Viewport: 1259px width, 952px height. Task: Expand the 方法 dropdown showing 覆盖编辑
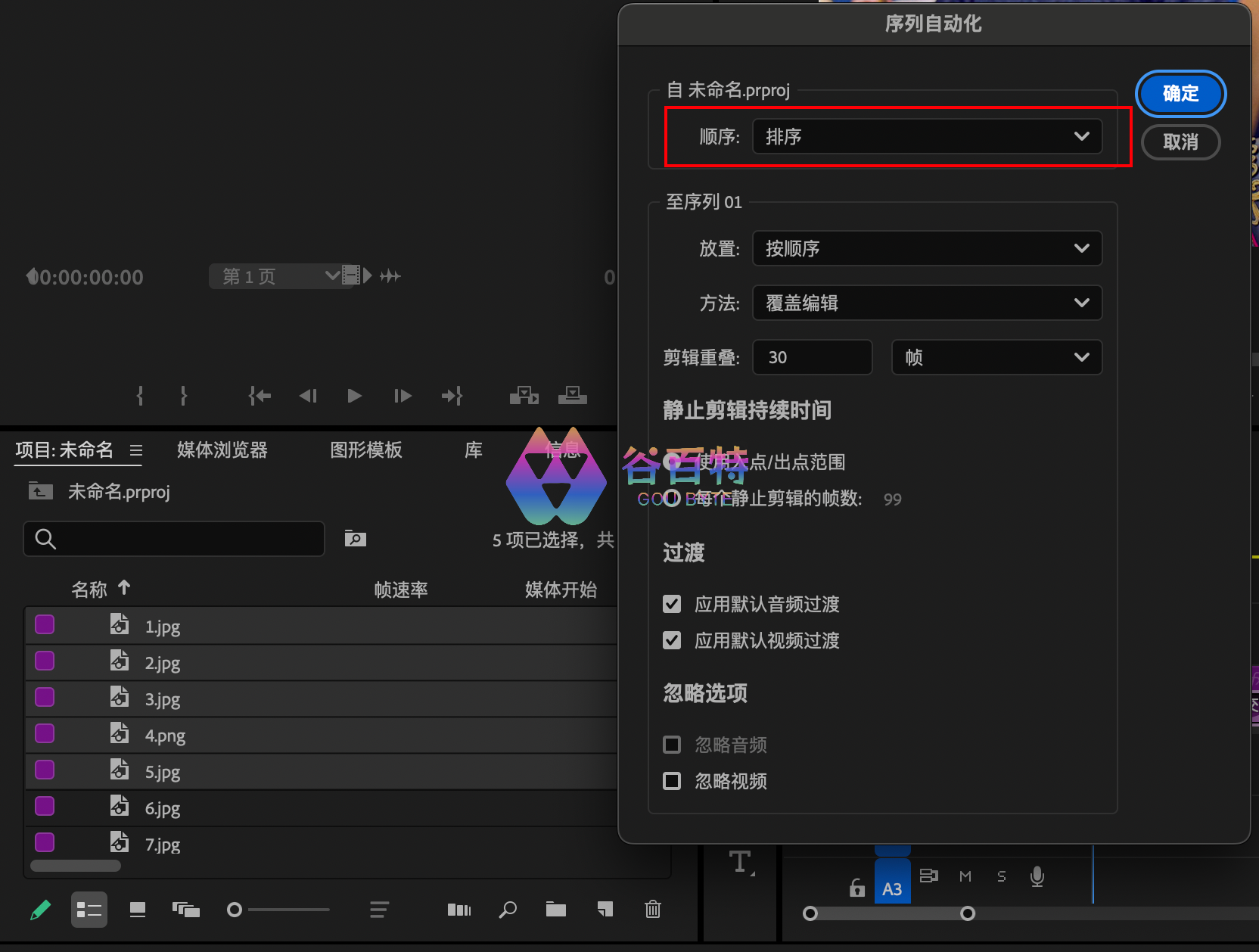(x=927, y=303)
